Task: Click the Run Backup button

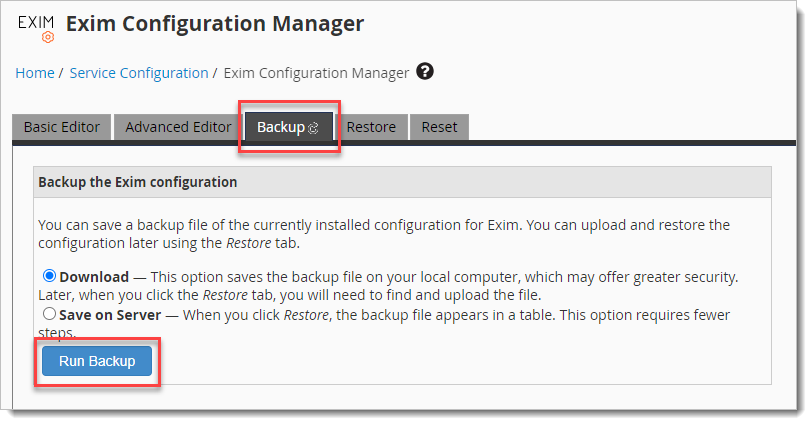Action: tap(97, 361)
